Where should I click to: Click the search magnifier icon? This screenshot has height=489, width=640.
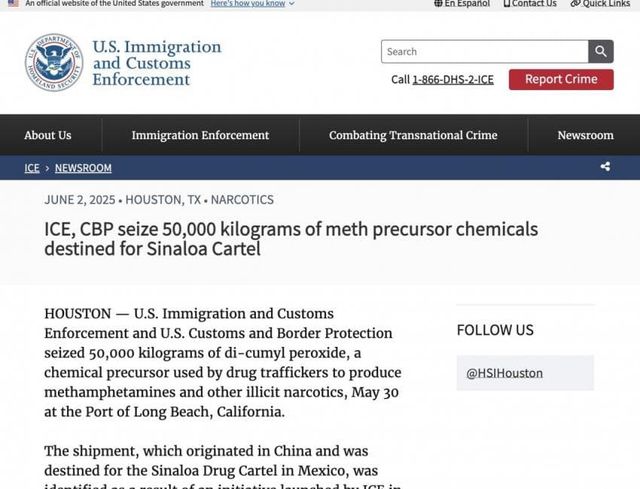[601, 52]
